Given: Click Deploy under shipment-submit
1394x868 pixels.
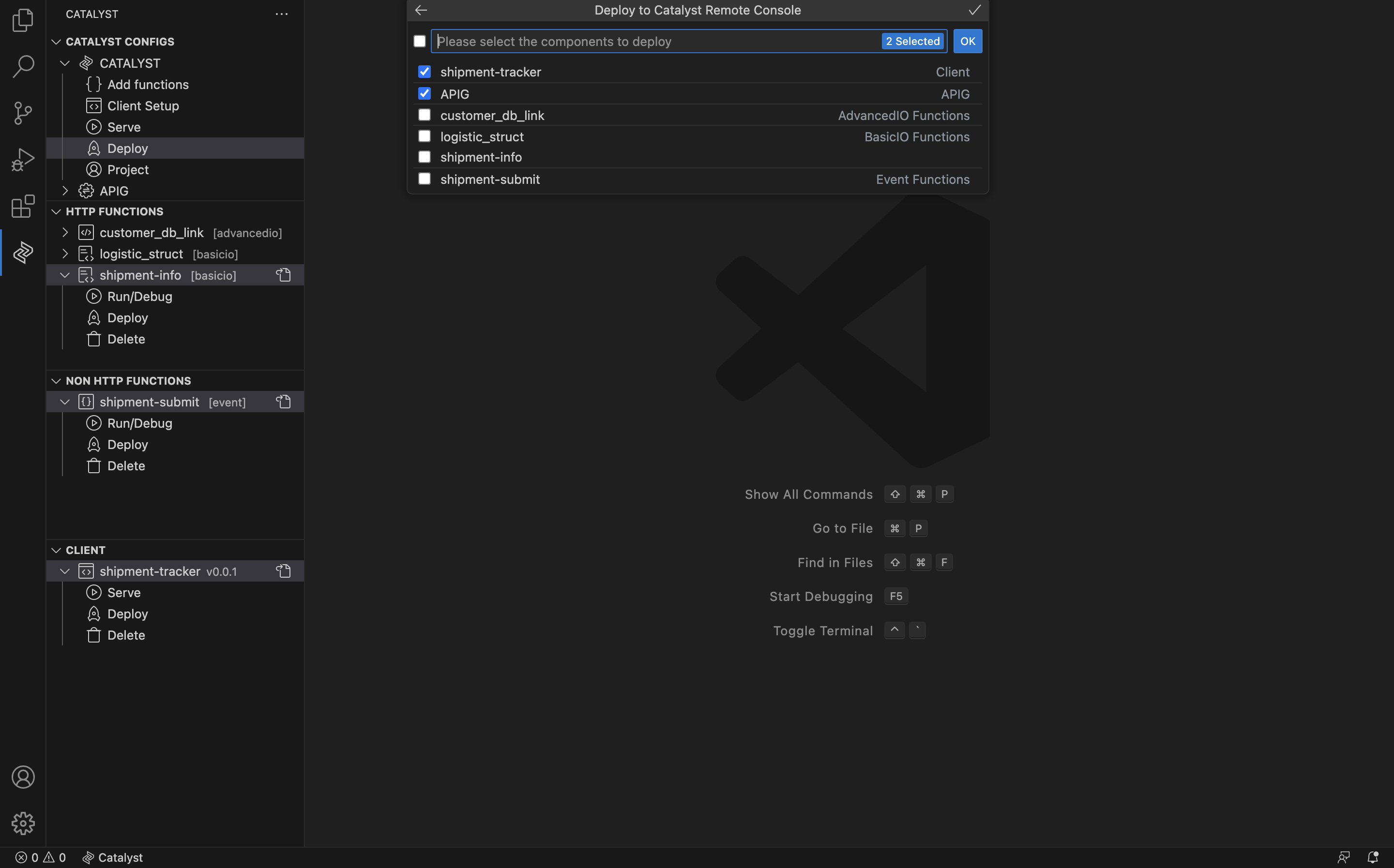Looking at the screenshot, I should [x=127, y=444].
